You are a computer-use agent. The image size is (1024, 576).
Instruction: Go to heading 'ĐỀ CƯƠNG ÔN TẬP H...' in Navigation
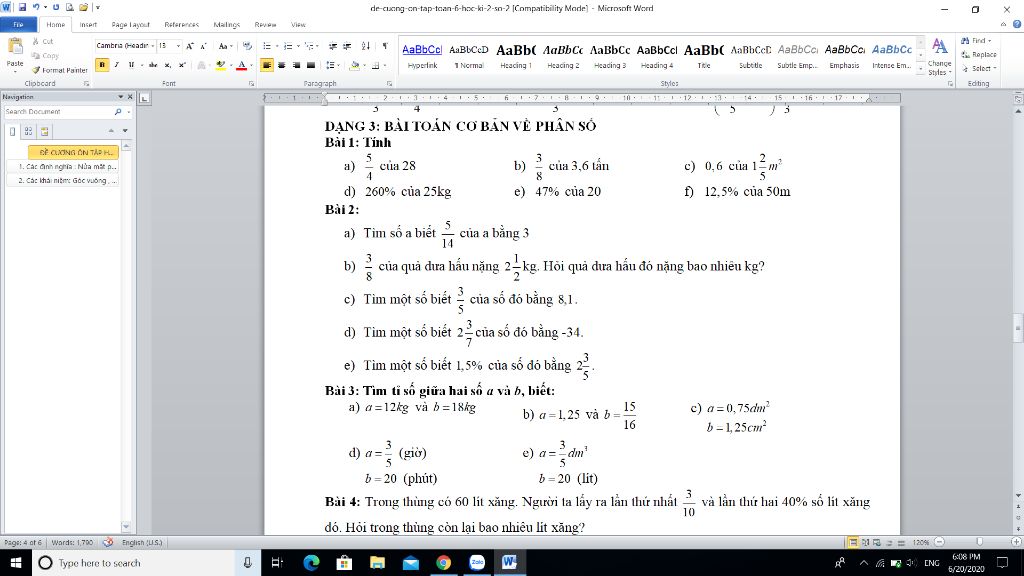coord(73,152)
